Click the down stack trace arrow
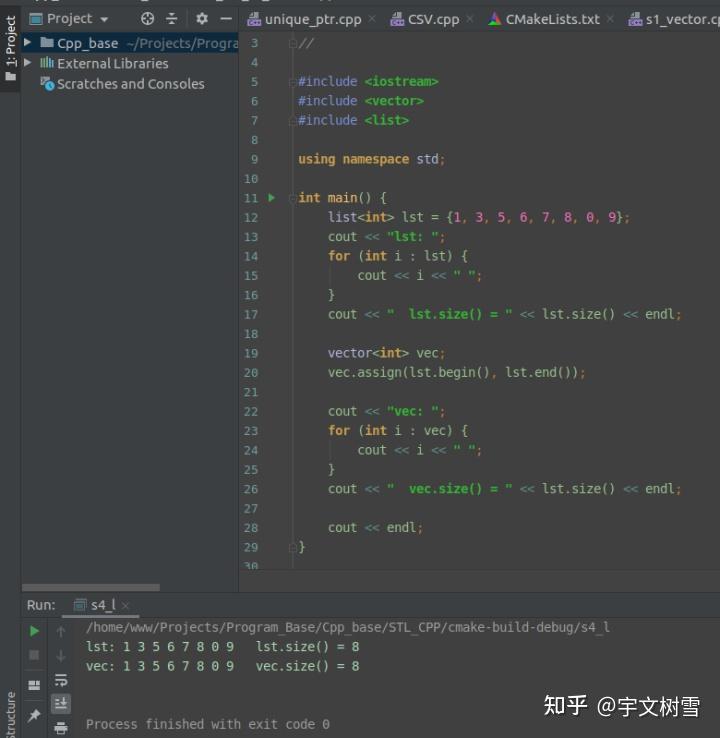This screenshot has height=738, width=720. [x=61, y=655]
